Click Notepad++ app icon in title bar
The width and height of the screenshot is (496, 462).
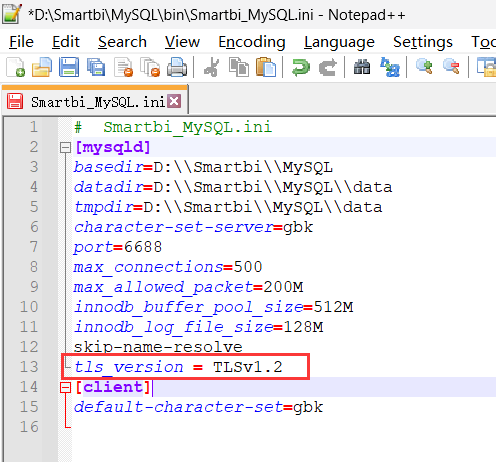click(11, 14)
